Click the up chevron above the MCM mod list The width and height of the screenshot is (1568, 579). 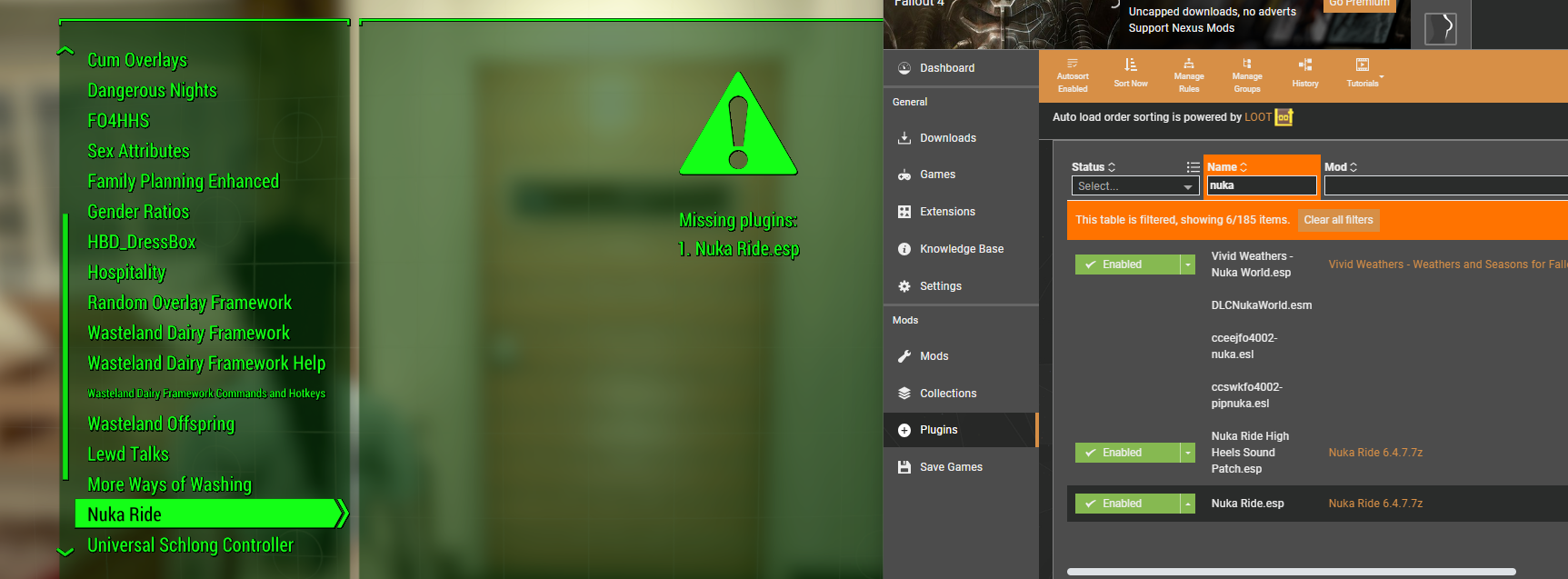click(65, 51)
